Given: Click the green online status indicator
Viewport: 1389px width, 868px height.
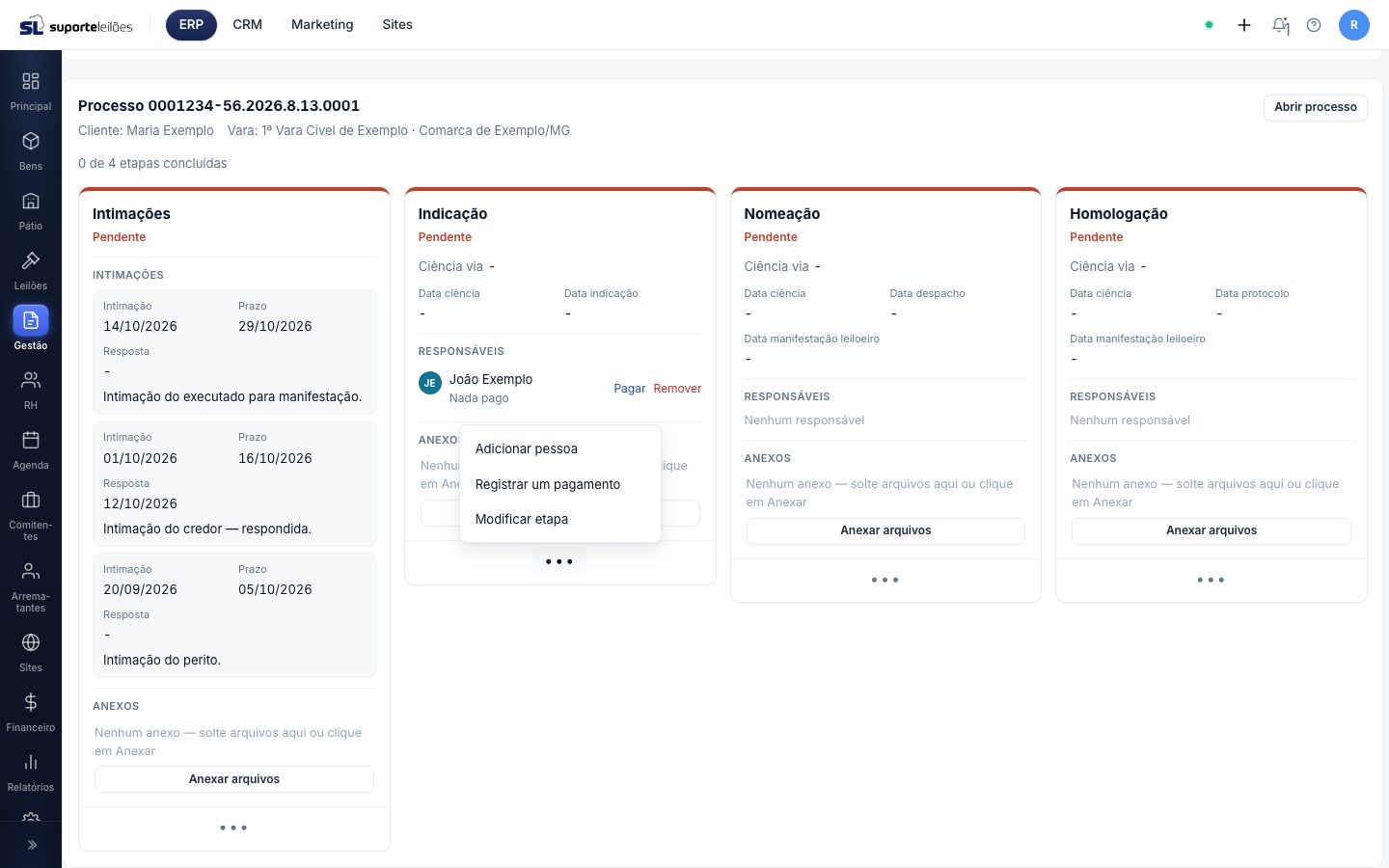Looking at the screenshot, I should (1209, 25).
